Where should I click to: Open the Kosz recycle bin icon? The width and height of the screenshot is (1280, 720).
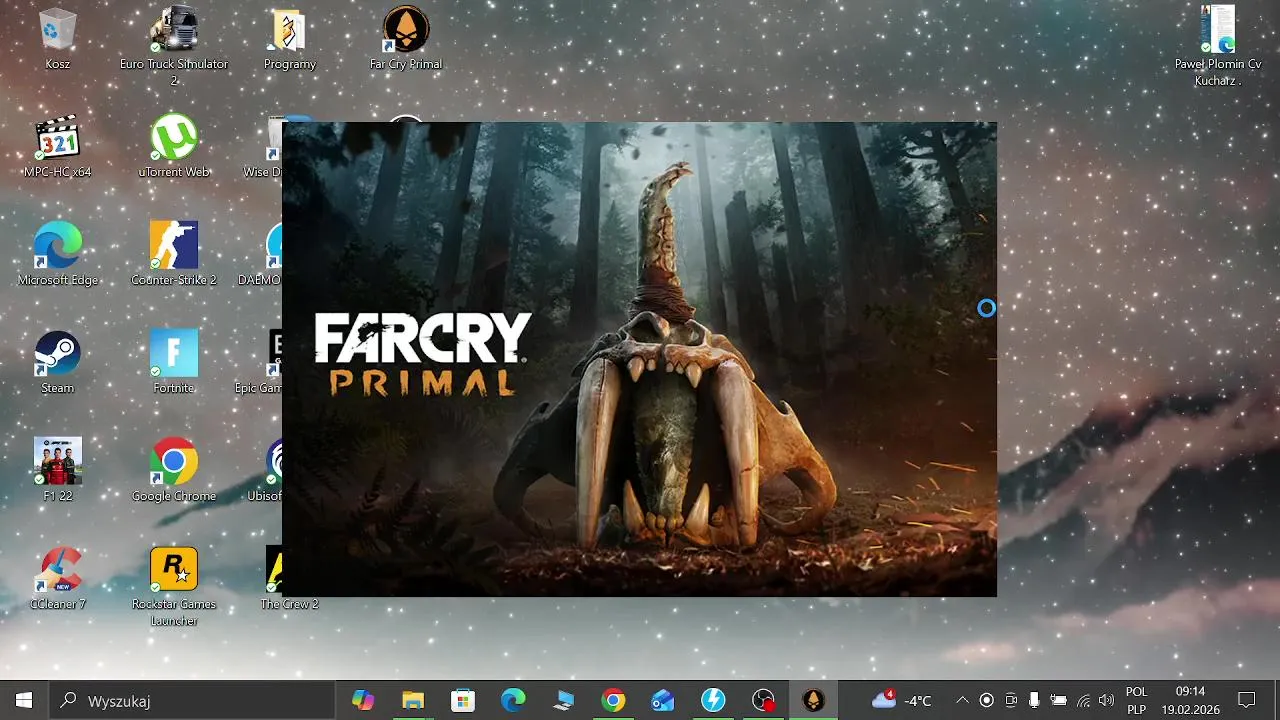tap(57, 38)
